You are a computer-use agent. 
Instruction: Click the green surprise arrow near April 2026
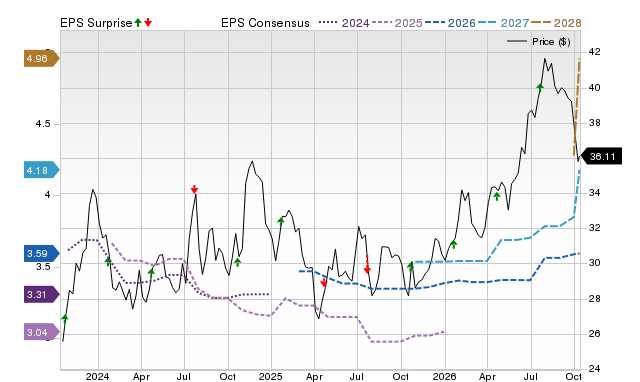(x=497, y=197)
